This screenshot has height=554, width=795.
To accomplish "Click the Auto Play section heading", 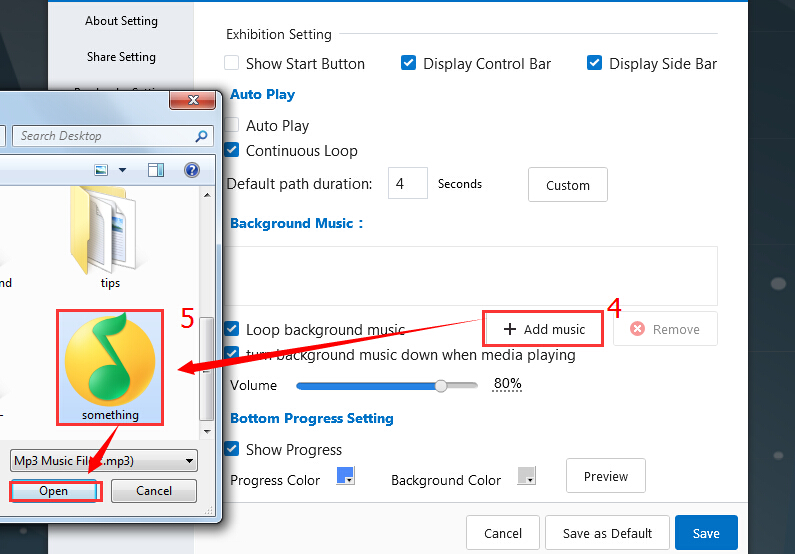I will click(263, 94).
